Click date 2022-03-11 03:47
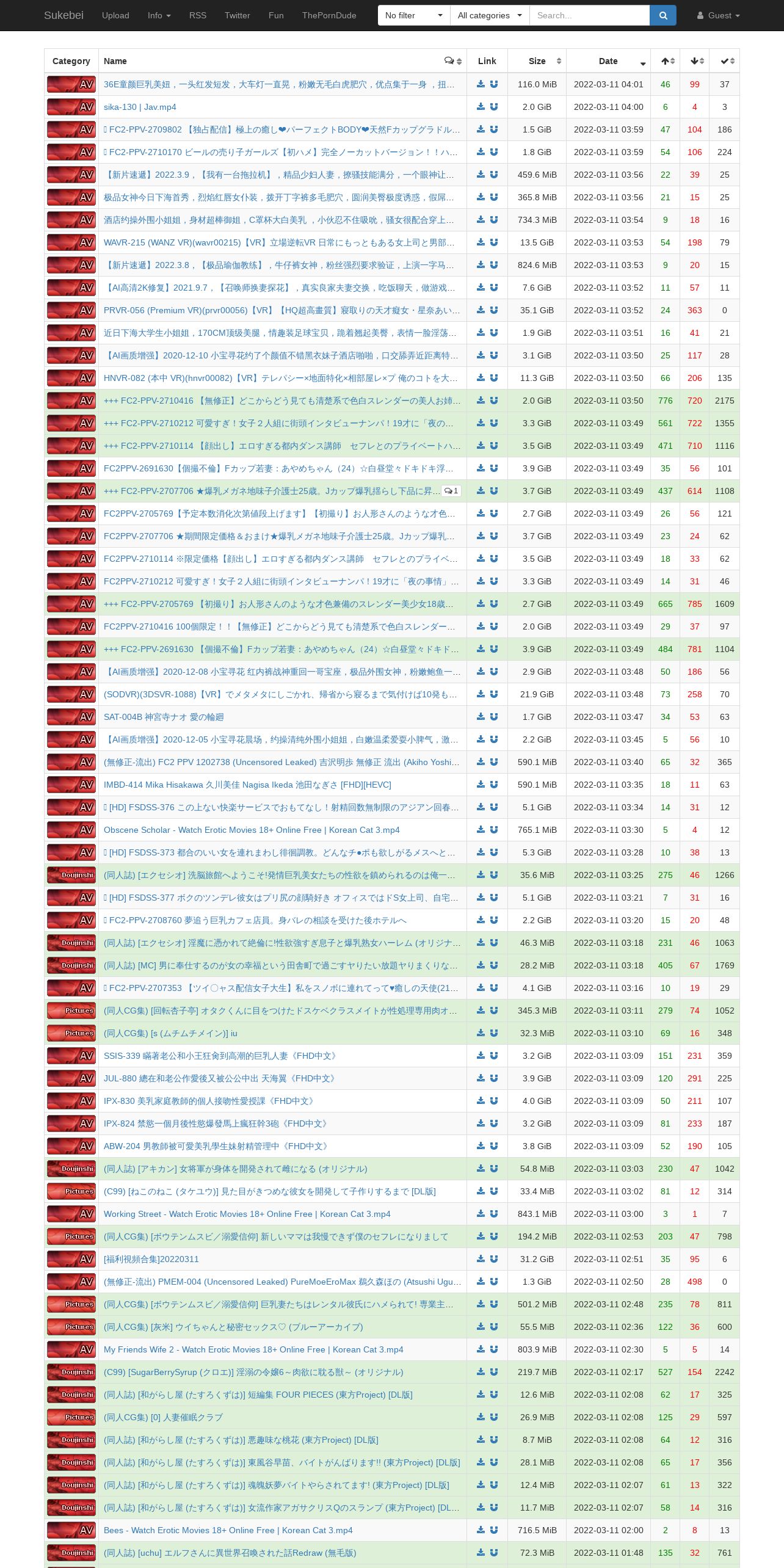The height and width of the screenshot is (1568, 784). pyautogui.click(x=609, y=717)
